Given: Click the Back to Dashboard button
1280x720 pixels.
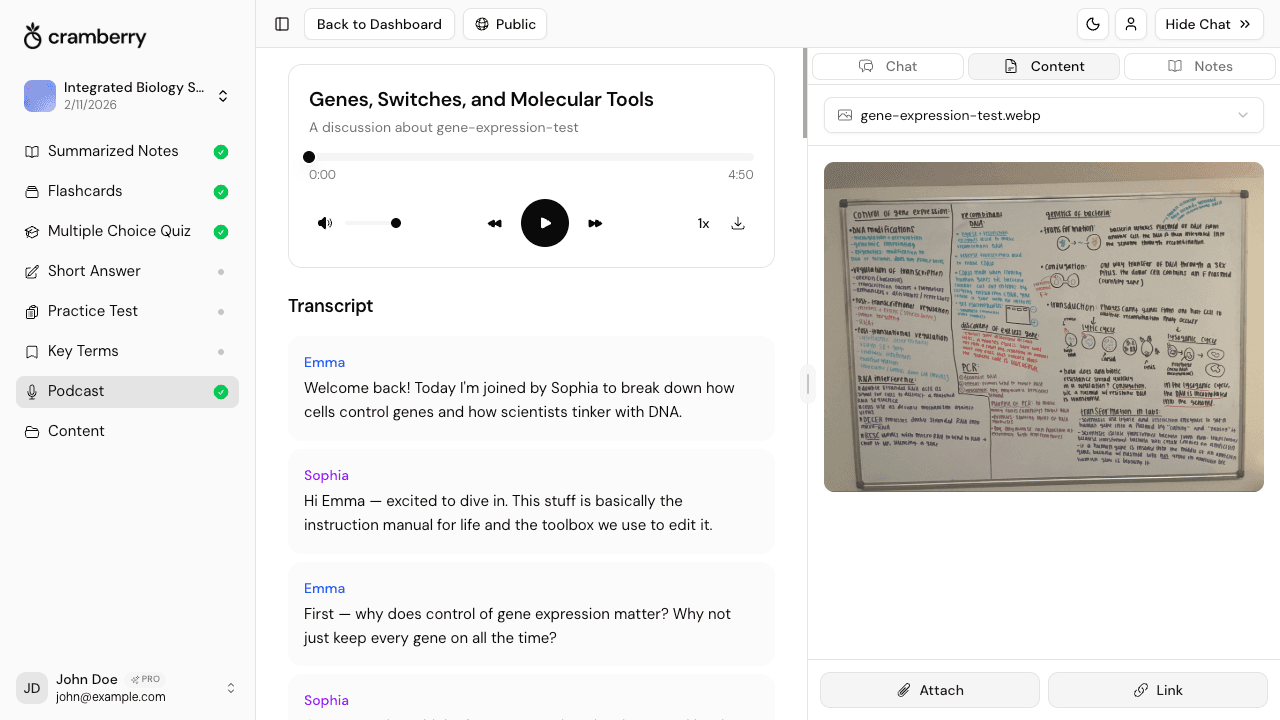Looking at the screenshot, I should (x=379, y=24).
